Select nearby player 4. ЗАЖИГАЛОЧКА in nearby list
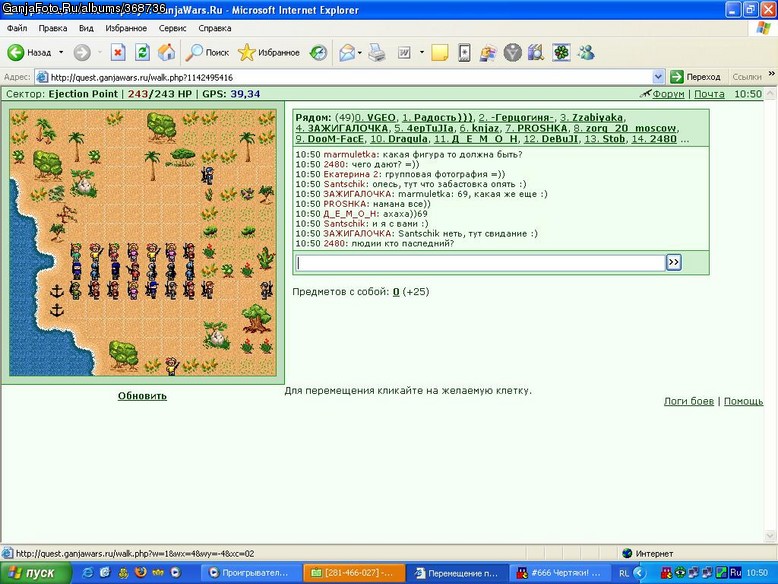This screenshot has width=778, height=584. coord(342,129)
